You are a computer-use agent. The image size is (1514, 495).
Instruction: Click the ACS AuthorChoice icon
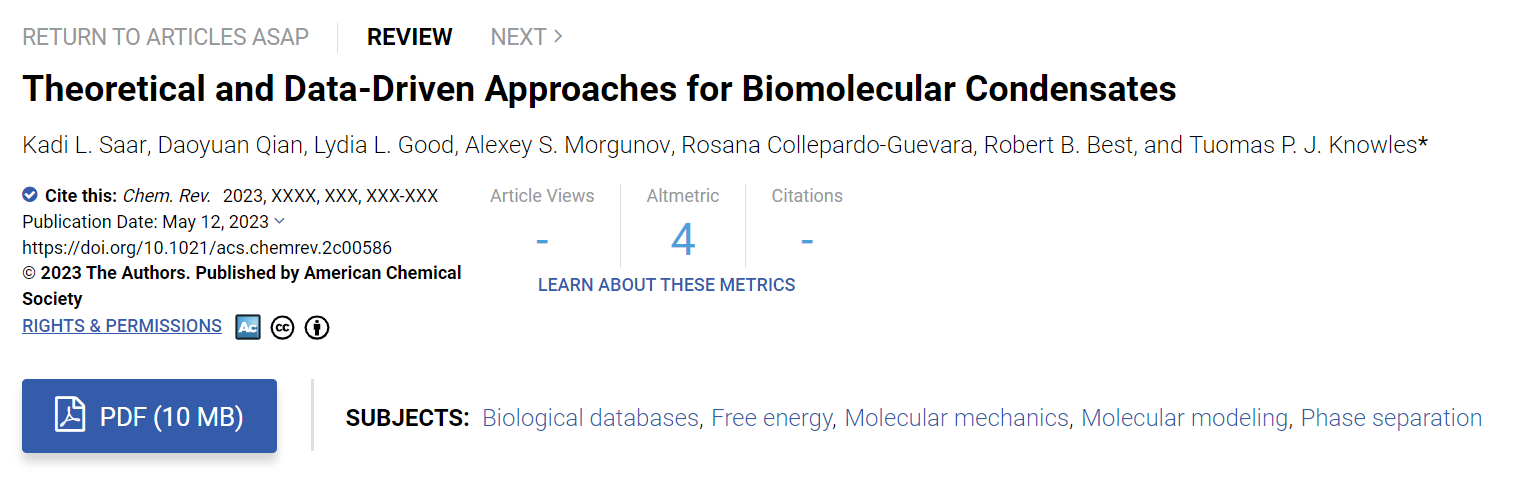pos(248,327)
